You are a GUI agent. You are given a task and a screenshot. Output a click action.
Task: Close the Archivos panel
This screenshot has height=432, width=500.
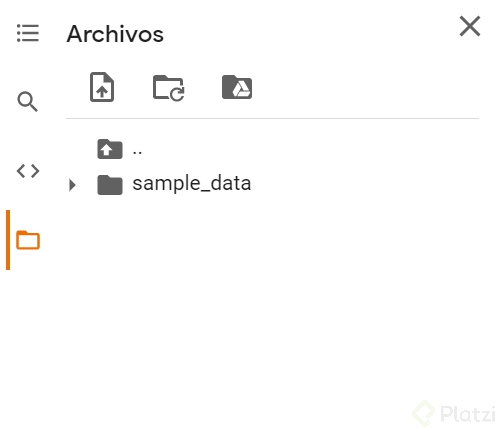pyautogui.click(x=470, y=26)
